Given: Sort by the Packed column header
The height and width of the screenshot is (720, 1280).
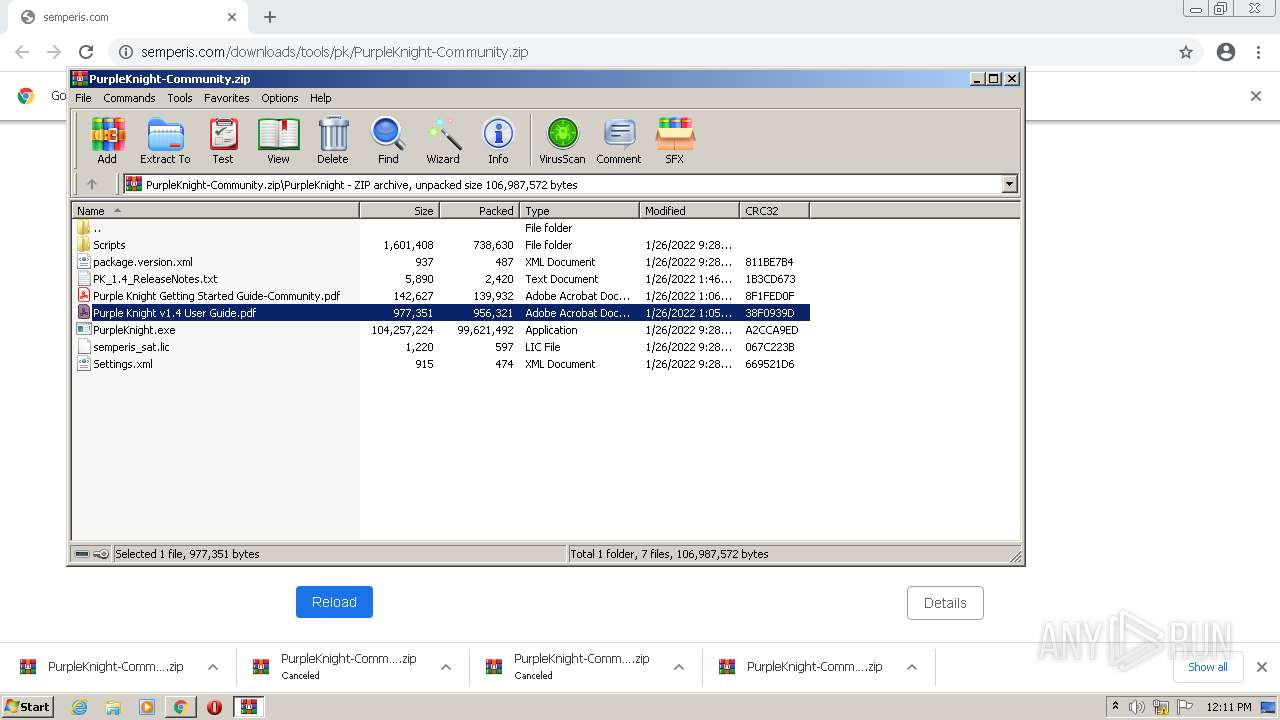Looking at the screenshot, I should (480, 210).
